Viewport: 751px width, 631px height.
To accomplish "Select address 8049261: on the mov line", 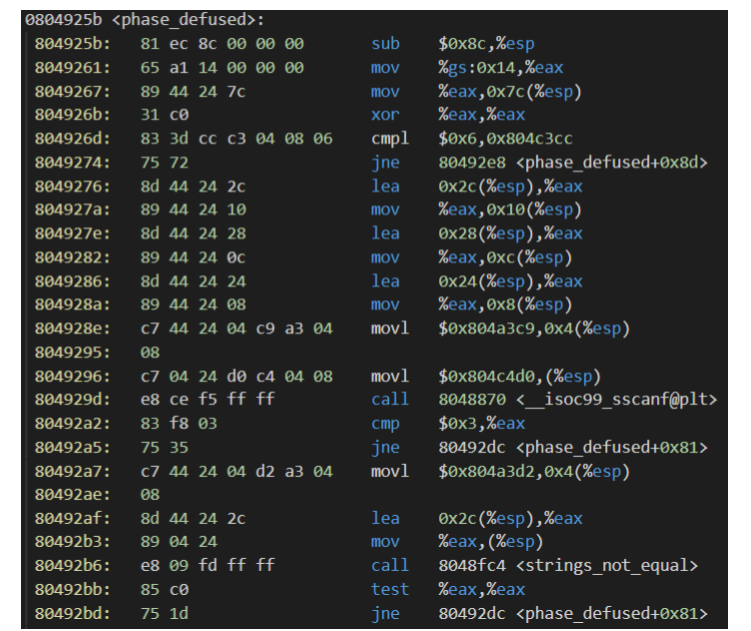I will pos(72,68).
